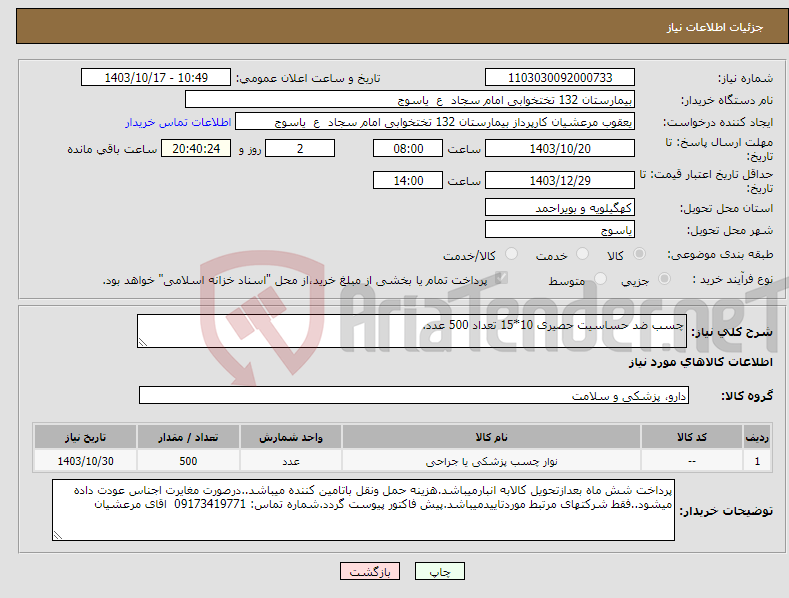Click the deadline hour field 08:00
This screenshot has width=789, height=598.
point(408,148)
